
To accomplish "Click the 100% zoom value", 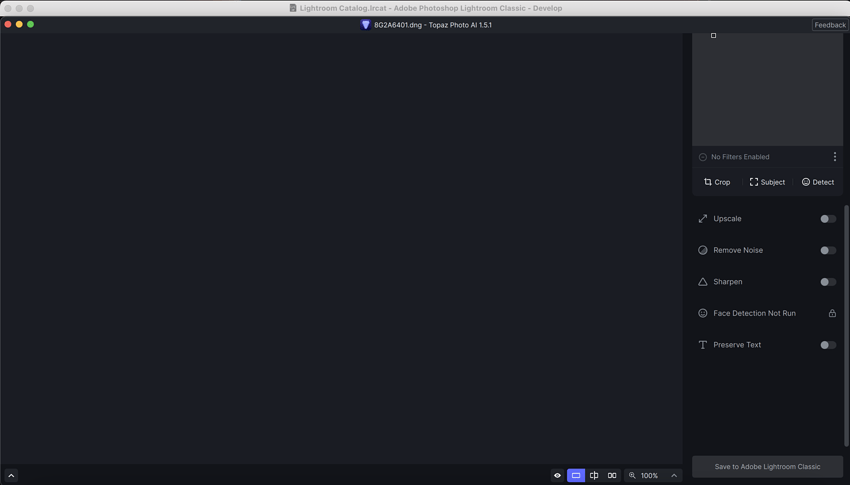I will (x=649, y=475).
